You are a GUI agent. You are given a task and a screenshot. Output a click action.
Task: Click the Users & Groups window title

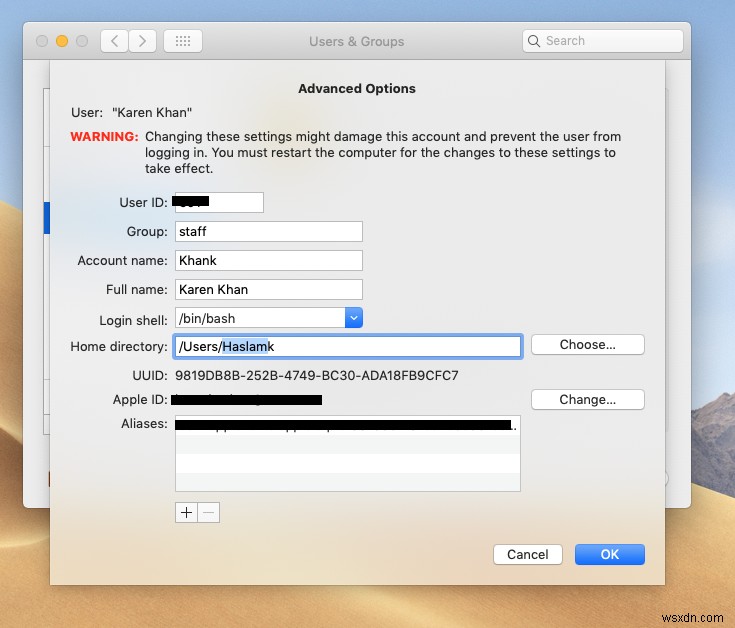pos(356,41)
